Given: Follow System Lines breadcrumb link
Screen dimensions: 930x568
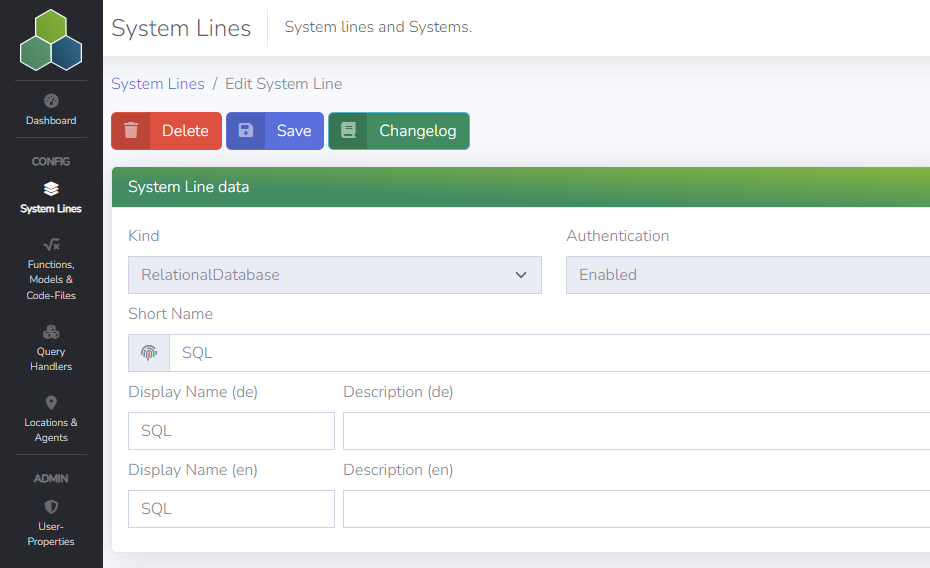Looking at the screenshot, I should click(x=158, y=84).
